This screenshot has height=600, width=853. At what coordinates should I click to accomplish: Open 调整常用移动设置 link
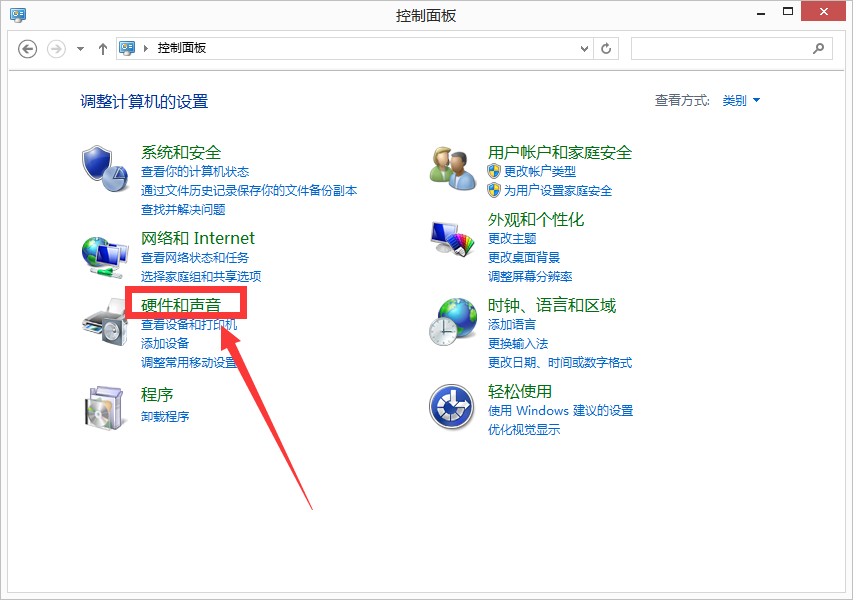click(x=189, y=363)
